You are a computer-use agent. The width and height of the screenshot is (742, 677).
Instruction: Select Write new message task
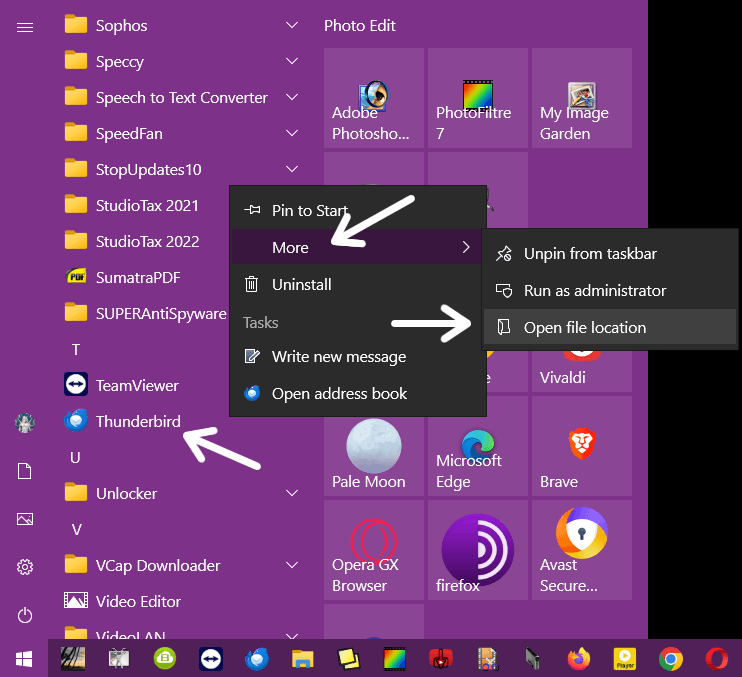point(358,356)
